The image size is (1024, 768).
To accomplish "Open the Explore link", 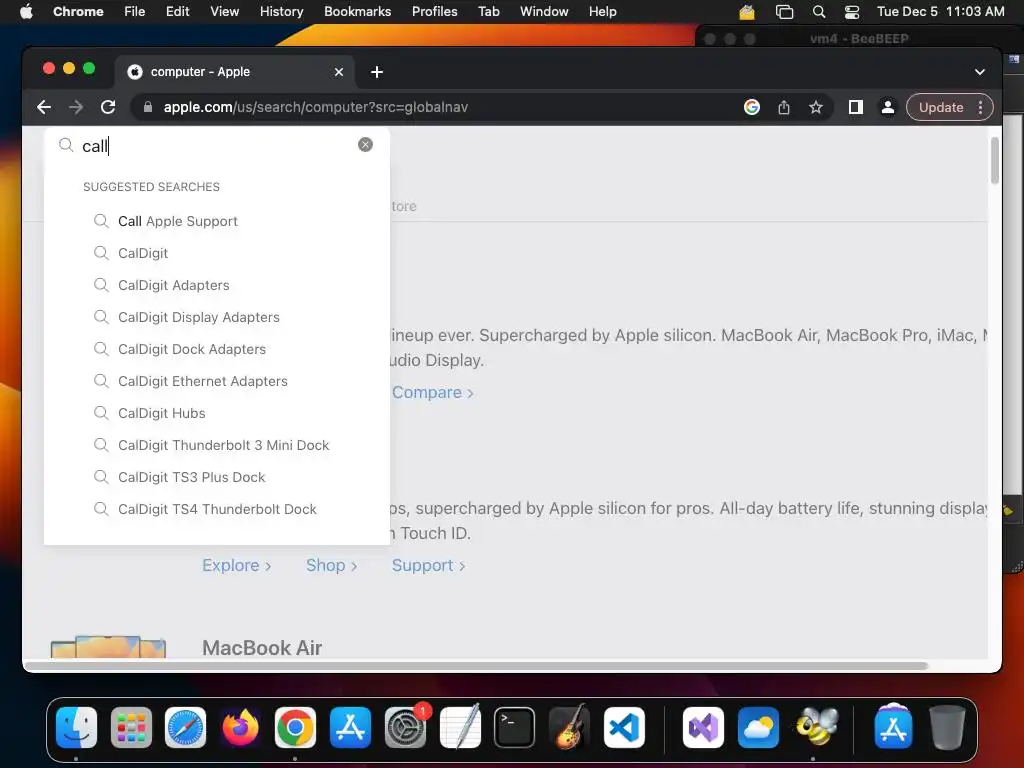I will pos(236,566).
